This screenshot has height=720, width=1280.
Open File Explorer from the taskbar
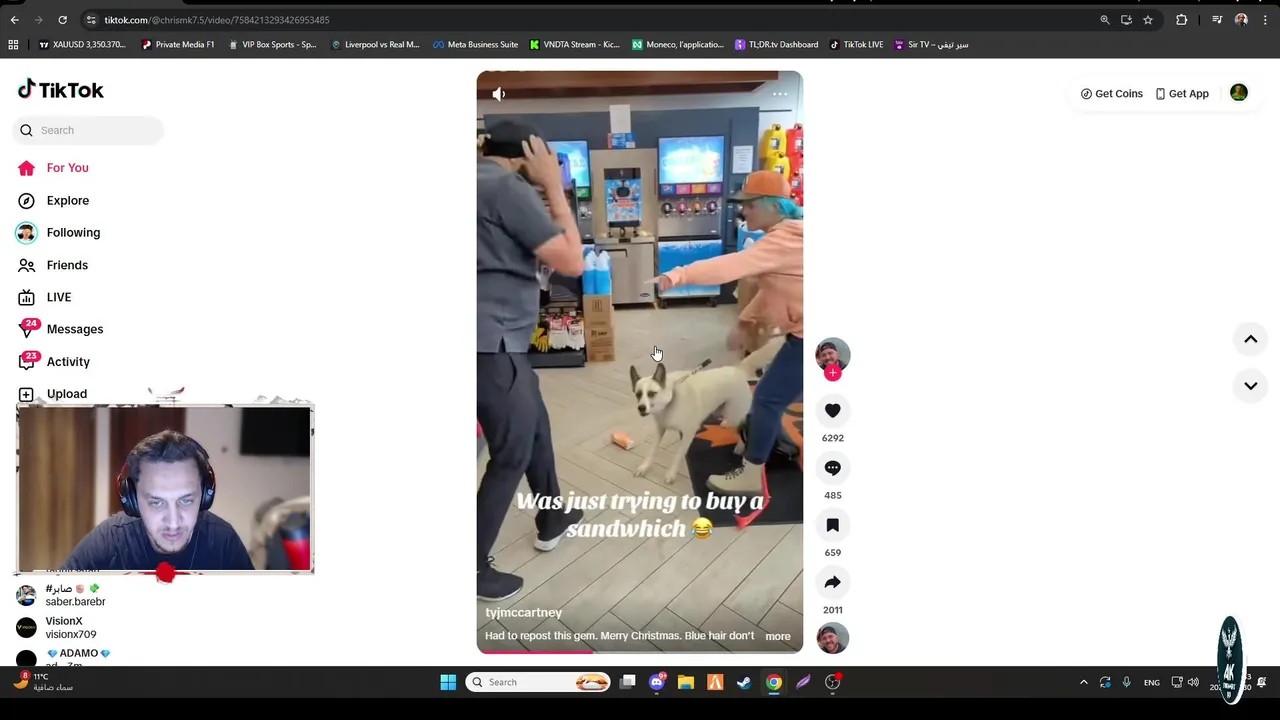[x=686, y=682]
